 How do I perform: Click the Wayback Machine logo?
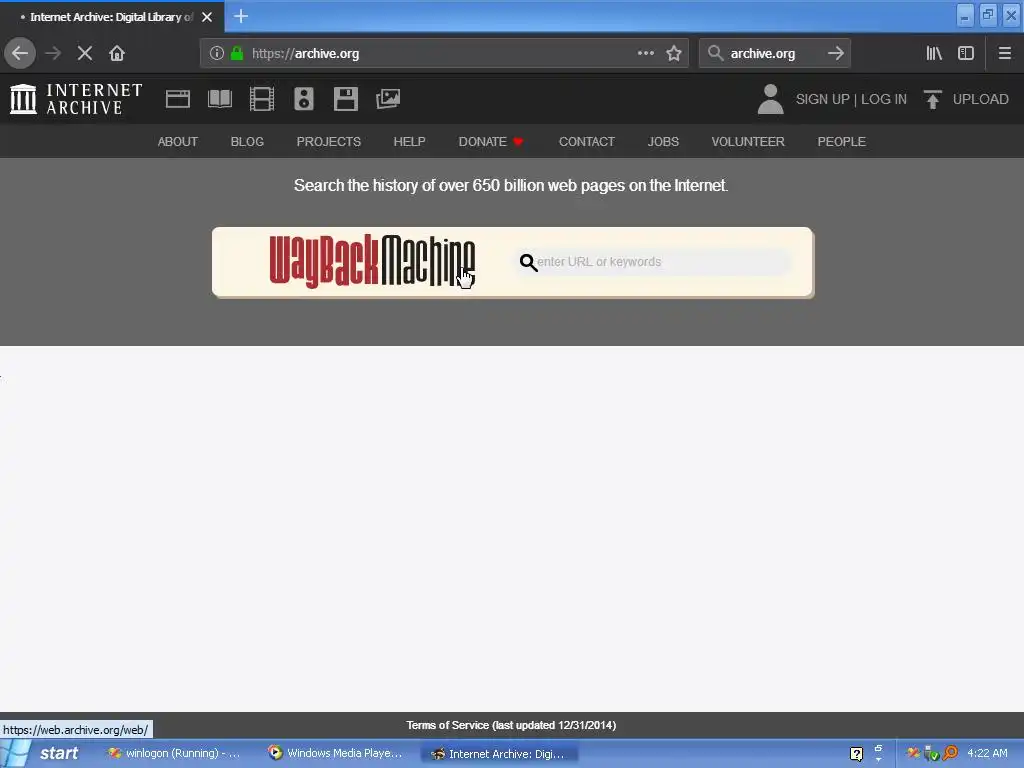(x=372, y=261)
